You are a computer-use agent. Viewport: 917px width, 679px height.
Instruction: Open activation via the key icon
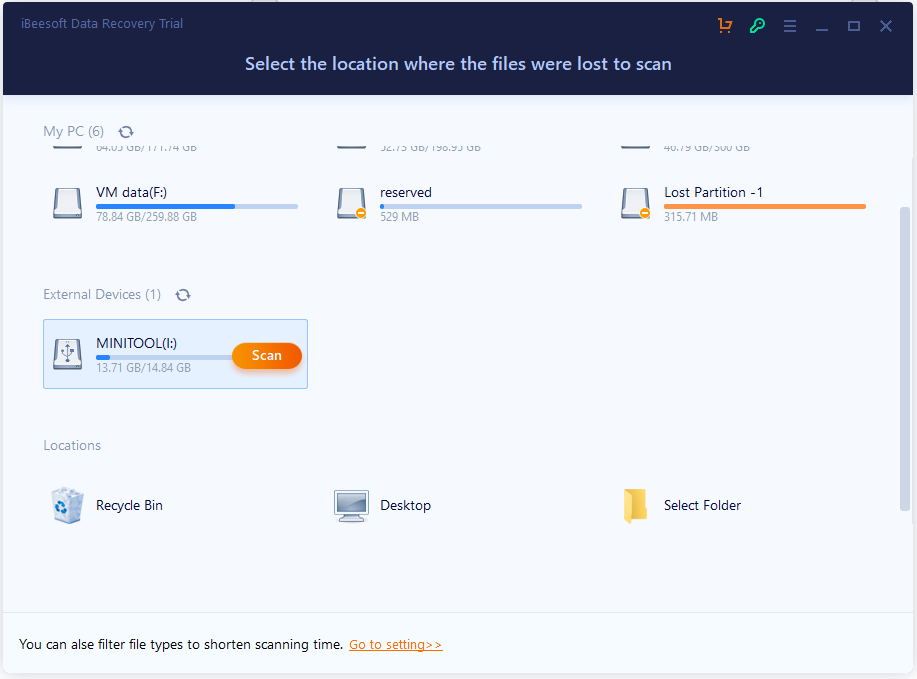[x=757, y=26]
